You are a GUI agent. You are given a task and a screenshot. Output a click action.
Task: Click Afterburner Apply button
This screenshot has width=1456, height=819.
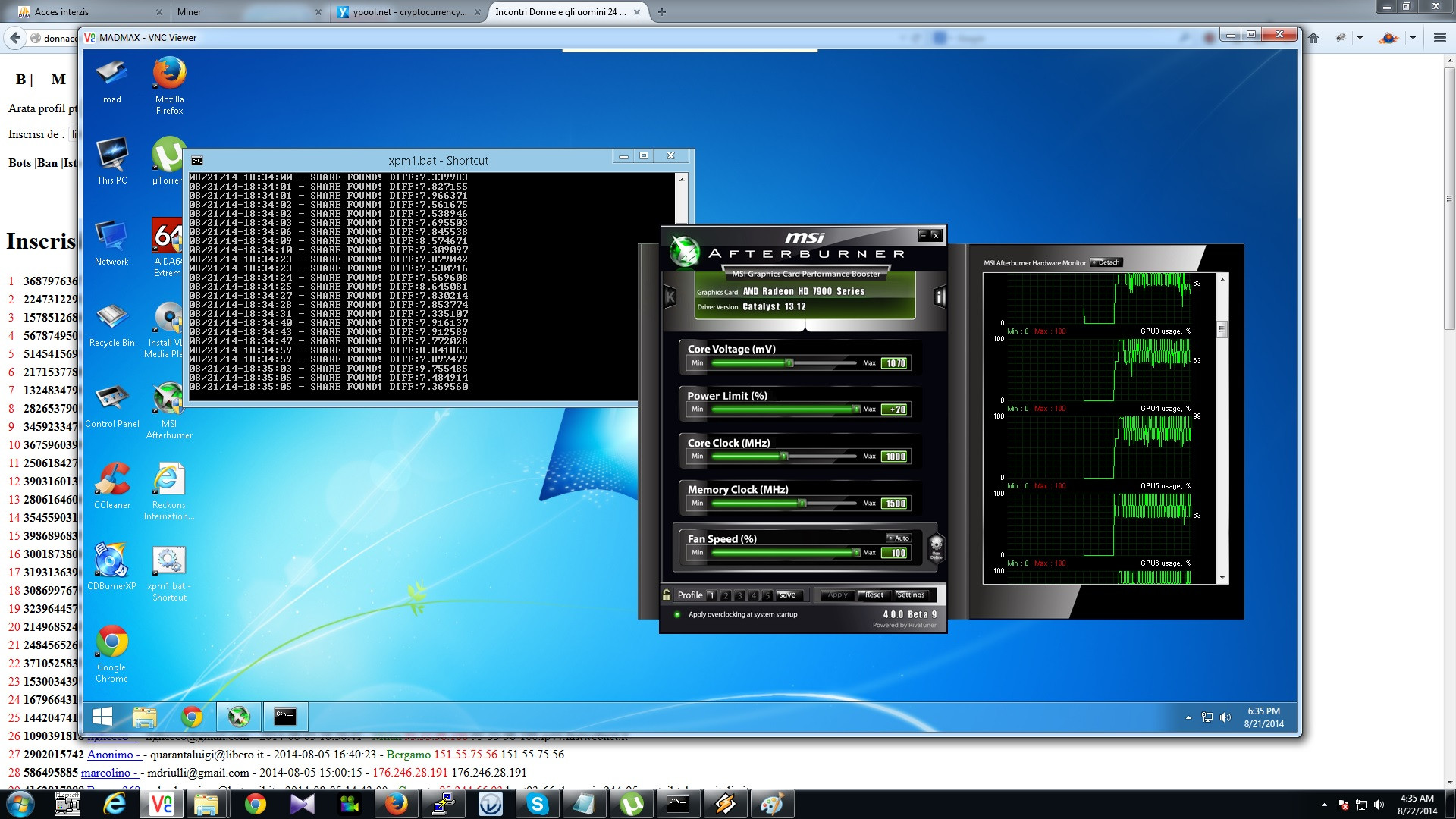pyautogui.click(x=837, y=595)
